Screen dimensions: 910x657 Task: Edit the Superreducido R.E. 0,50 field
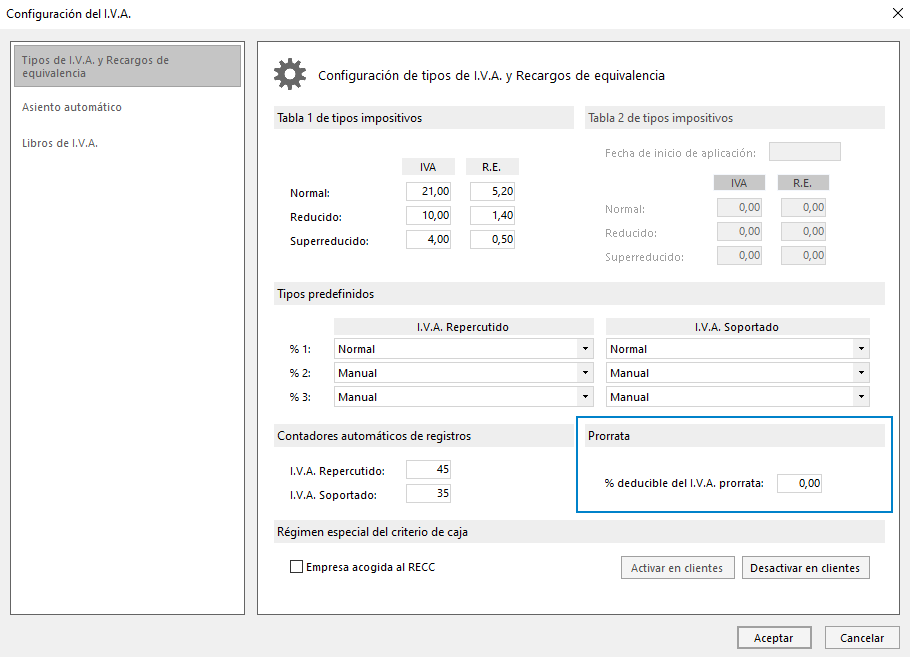tap(492, 239)
